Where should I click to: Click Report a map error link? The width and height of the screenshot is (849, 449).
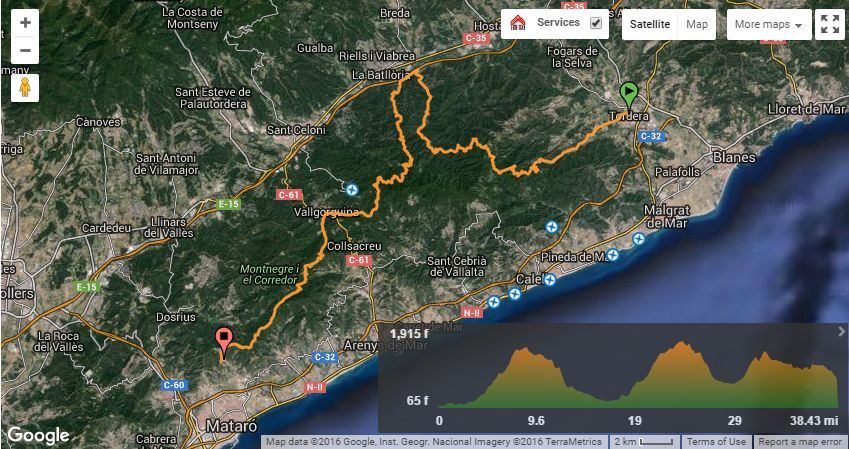click(800, 442)
